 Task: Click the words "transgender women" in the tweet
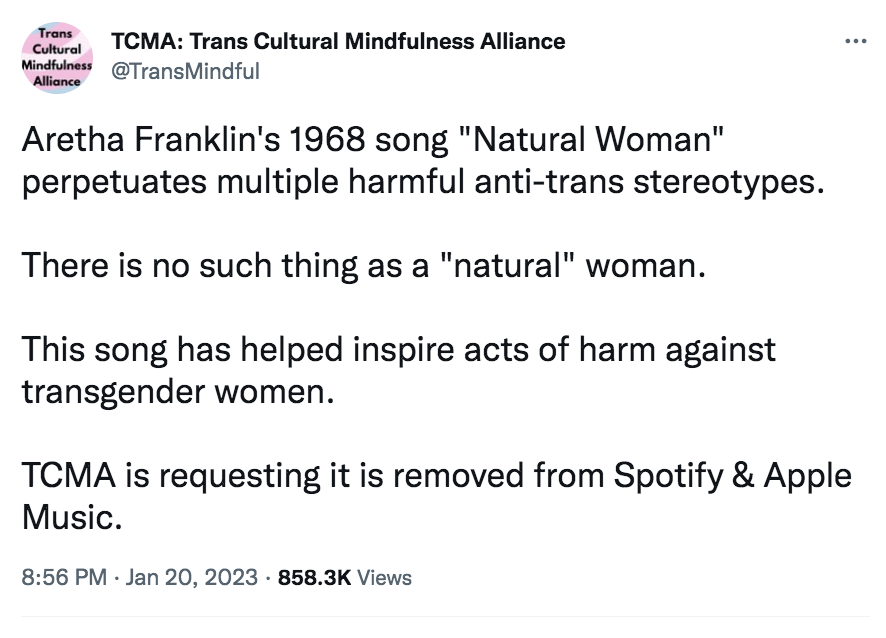[179, 391]
